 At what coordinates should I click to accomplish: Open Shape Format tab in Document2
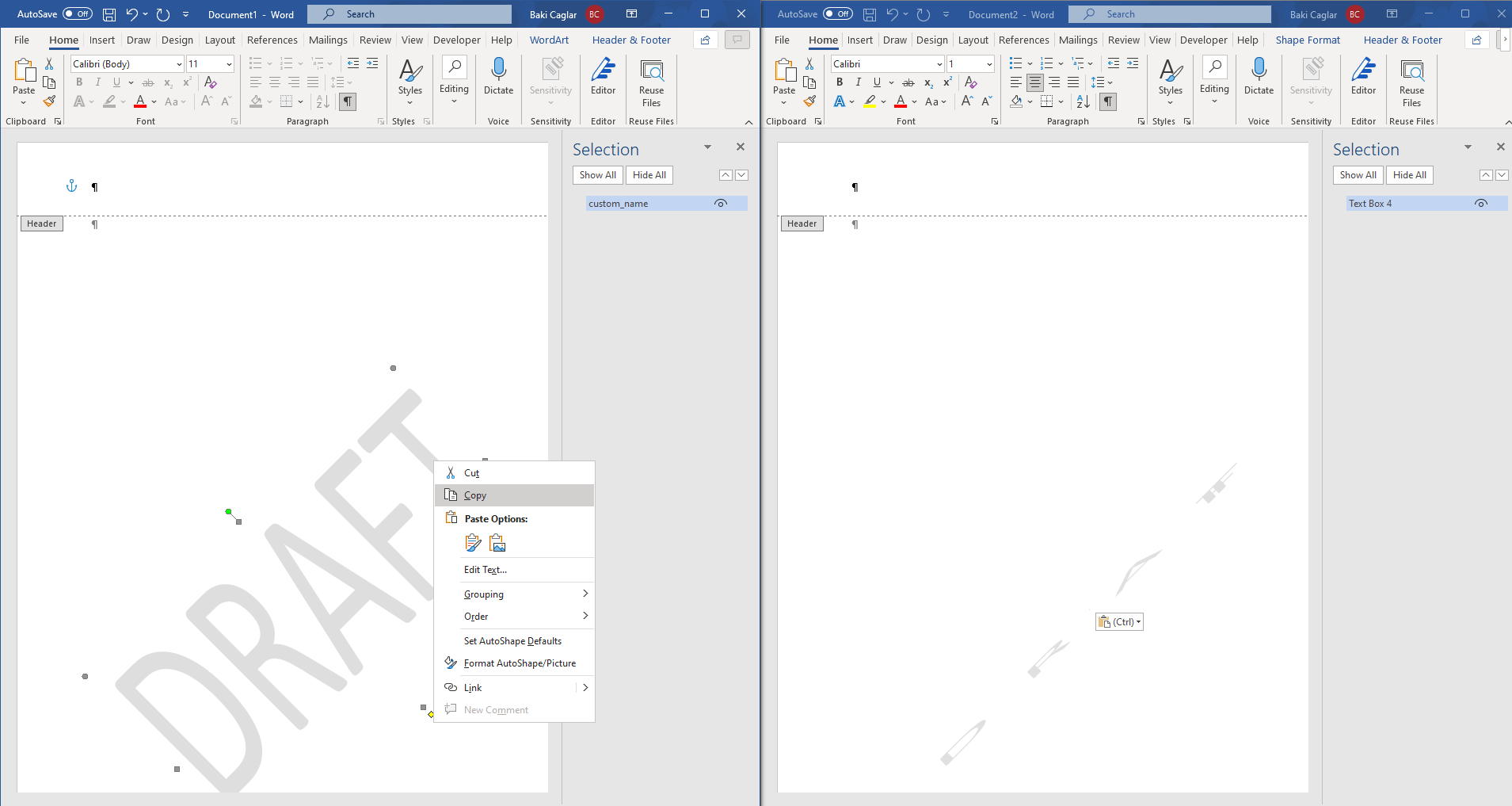click(1308, 40)
